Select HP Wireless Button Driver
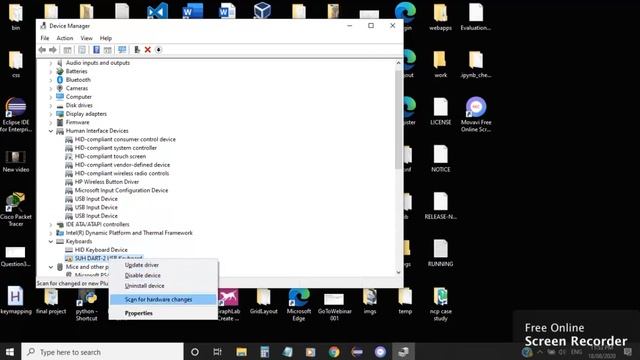The height and width of the screenshot is (360, 640). [x=107, y=182]
